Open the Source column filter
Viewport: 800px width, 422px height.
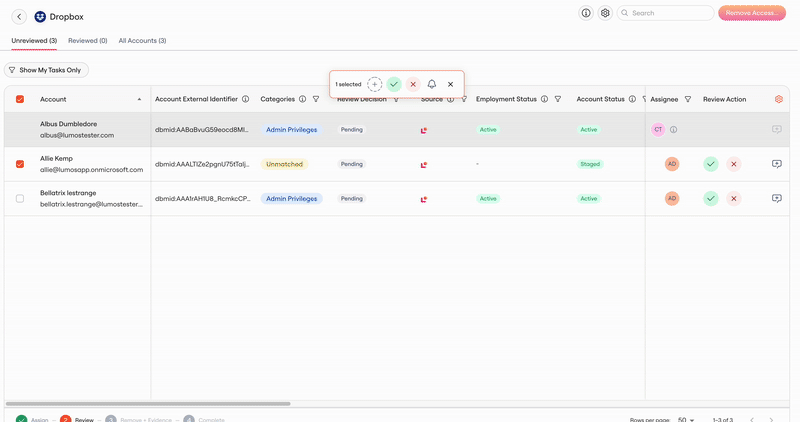[464, 100]
